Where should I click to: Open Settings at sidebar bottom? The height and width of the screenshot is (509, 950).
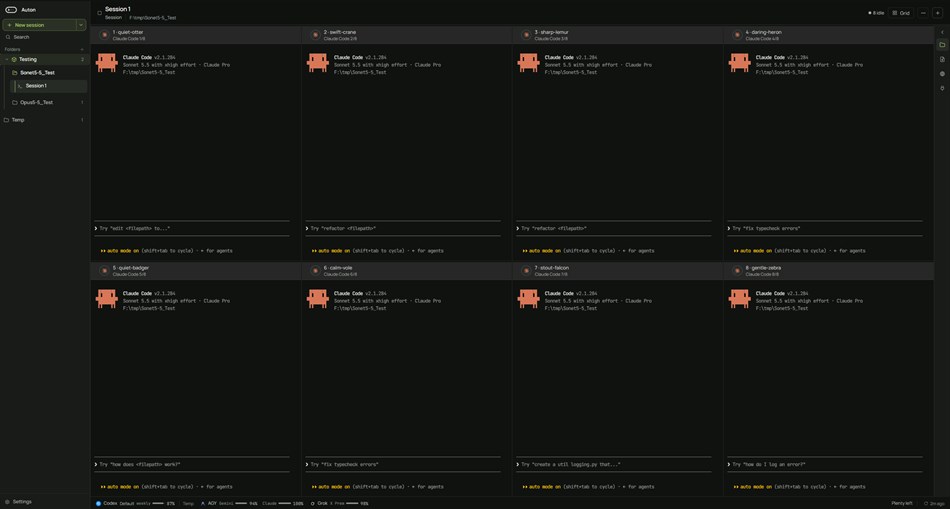tap(18, 502)
